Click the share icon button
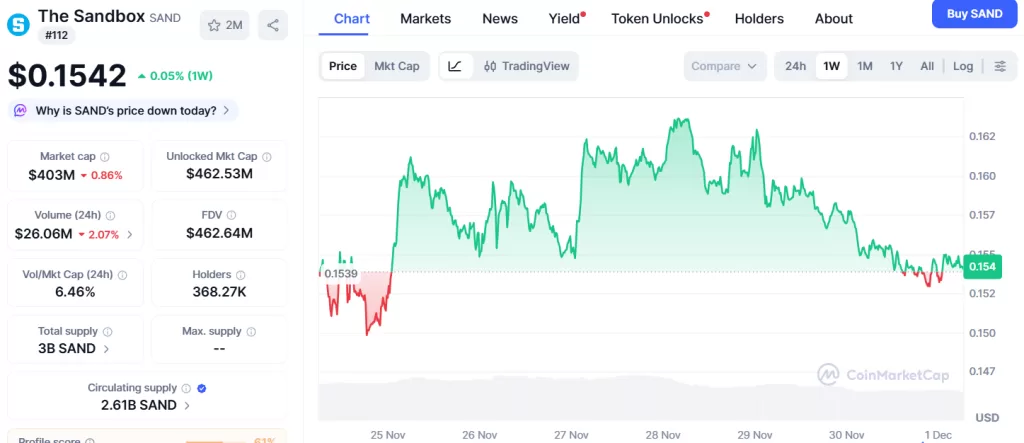Image resolution: width=1024 pixels, height=443 pixels. [272, 25]
